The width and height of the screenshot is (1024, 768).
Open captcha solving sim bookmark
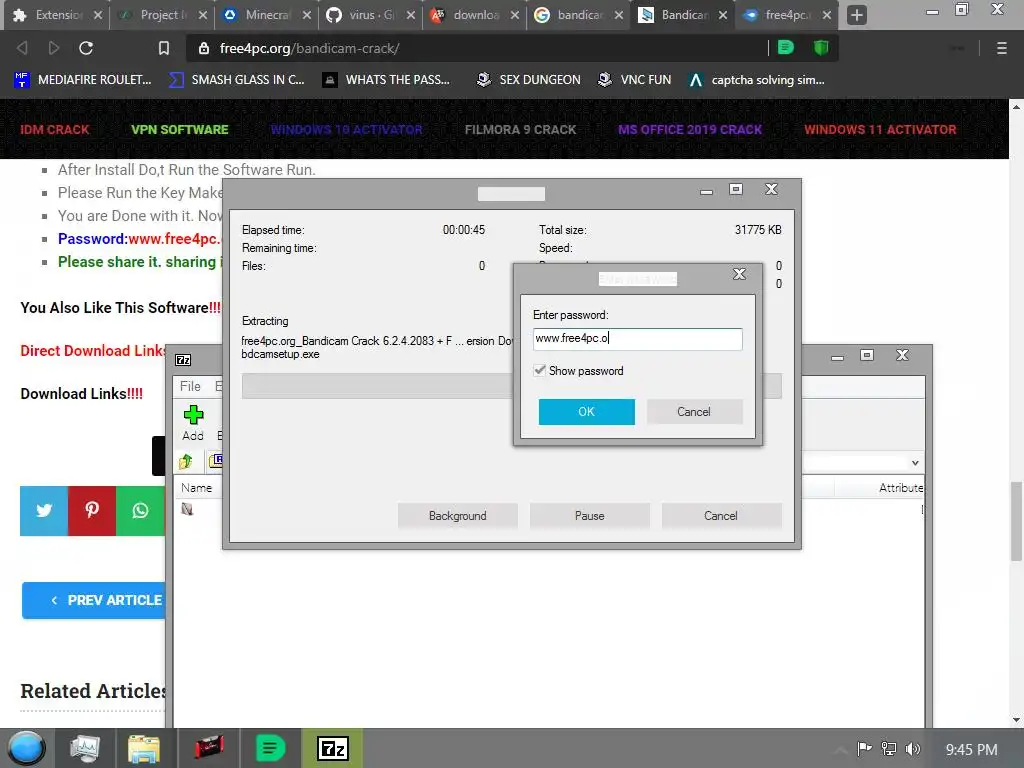[757, 80]
